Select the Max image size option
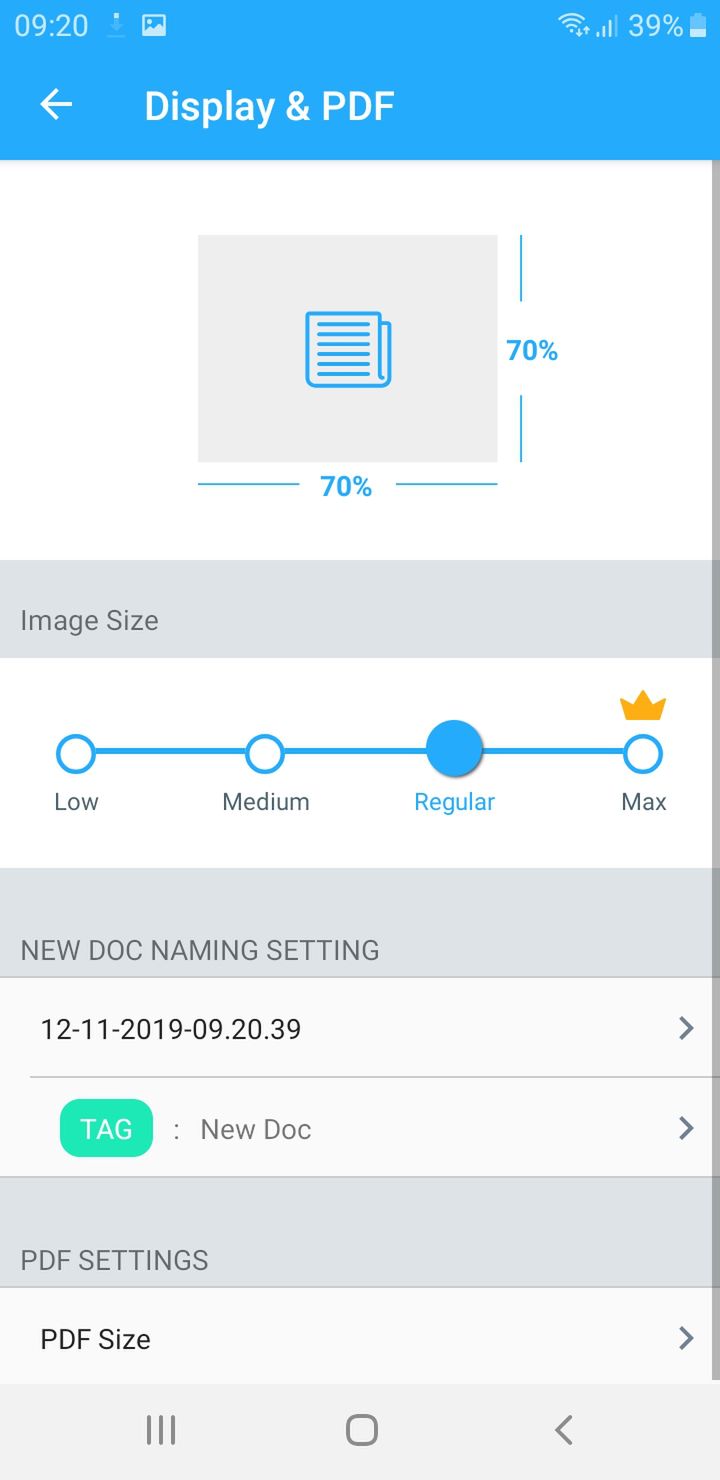This screenshot has height=1480, width=720. click(x=643, y=754)
